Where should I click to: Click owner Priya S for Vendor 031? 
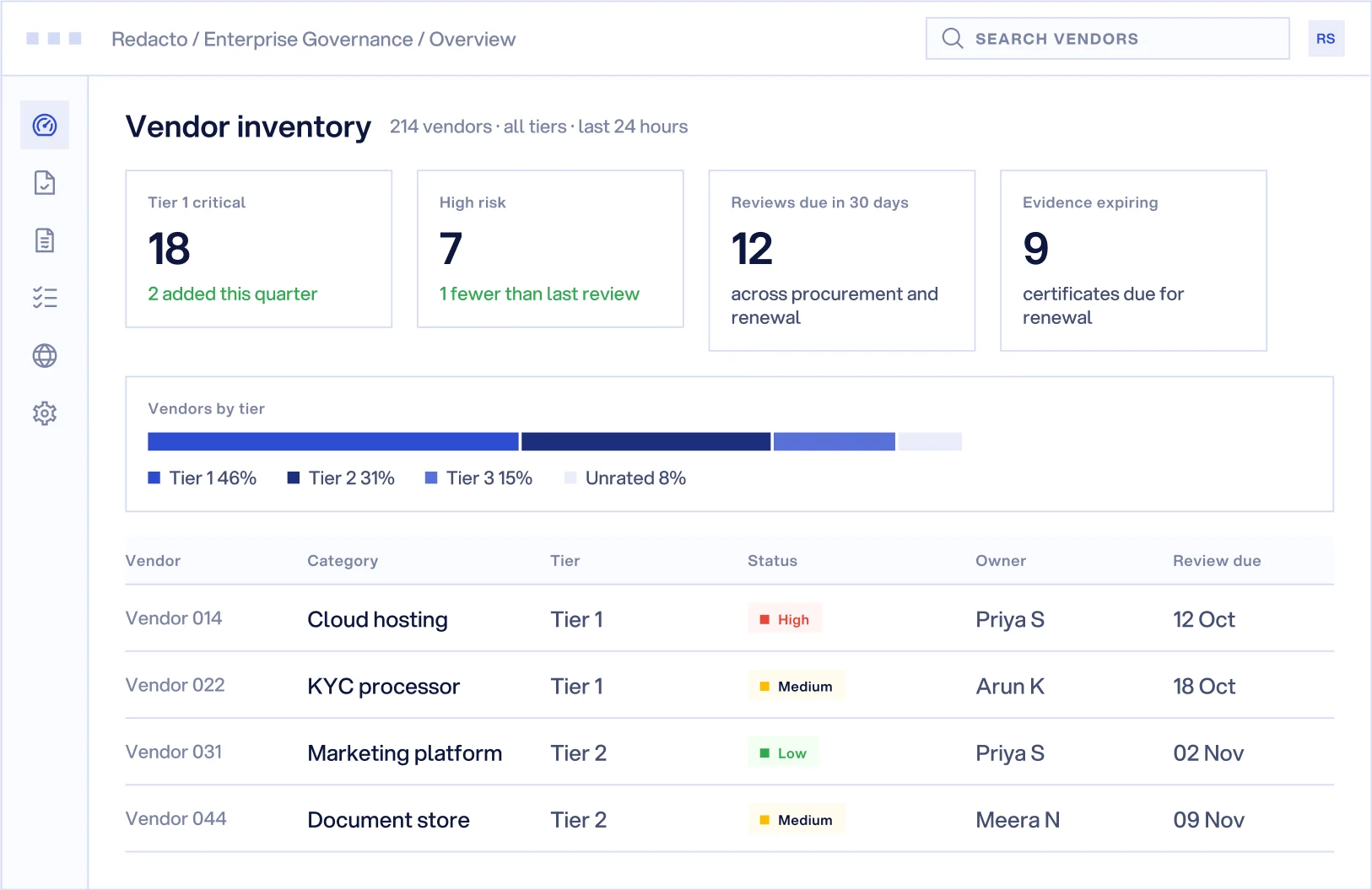click(x=1010, y=753)
